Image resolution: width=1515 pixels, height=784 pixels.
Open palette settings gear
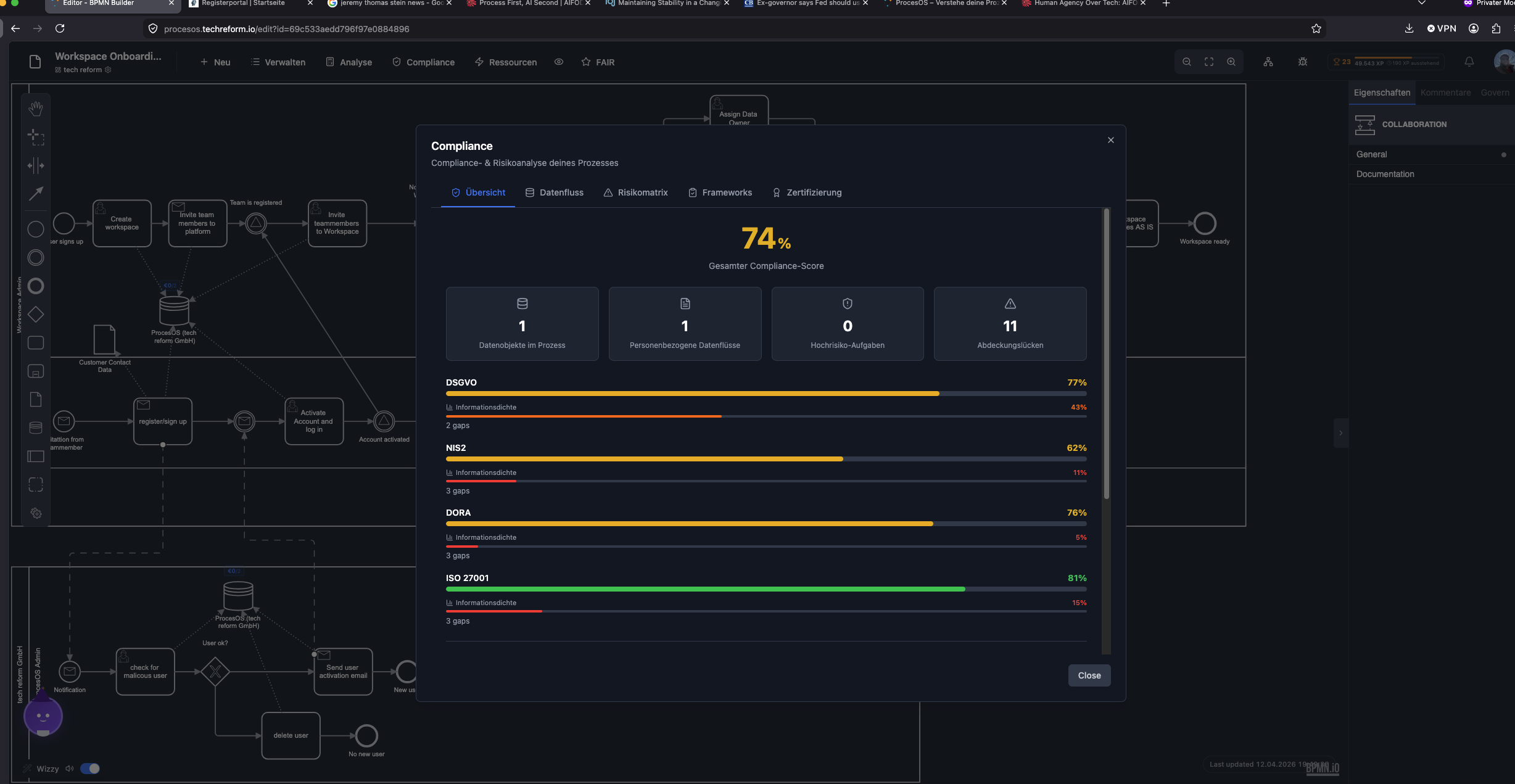click(36, 513)
